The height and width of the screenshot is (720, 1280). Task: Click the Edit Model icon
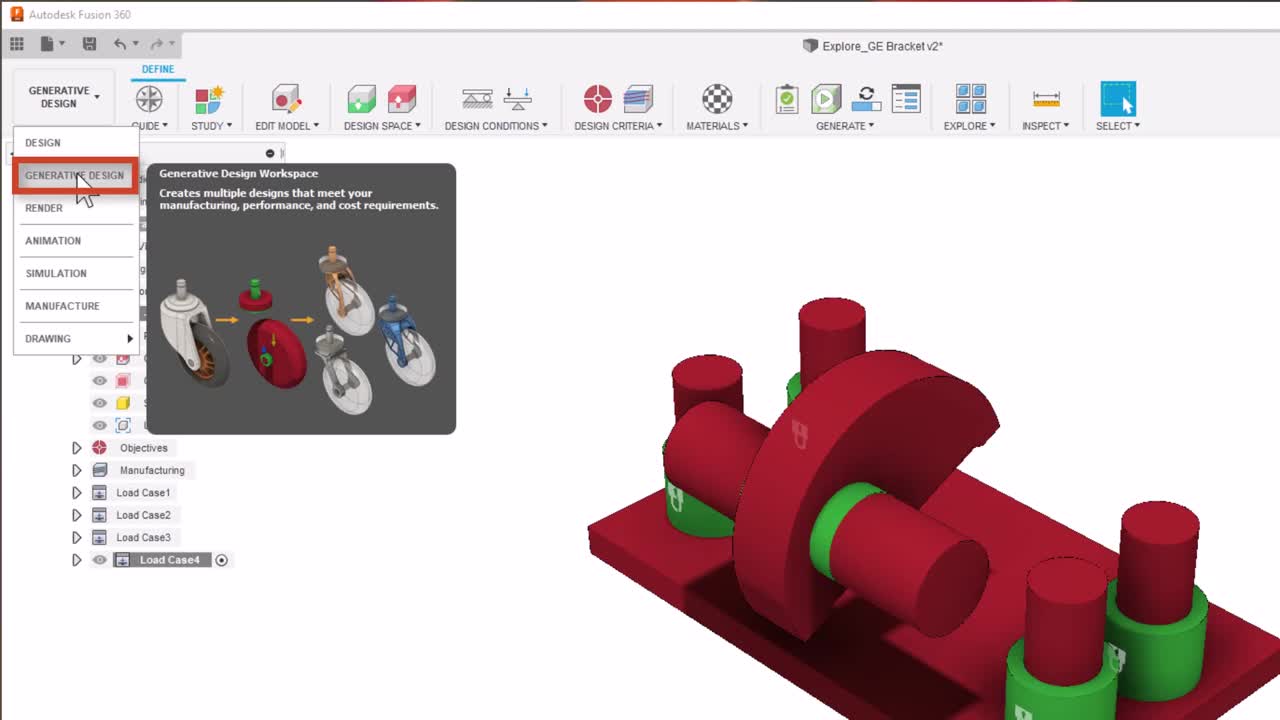pos(285,100)
